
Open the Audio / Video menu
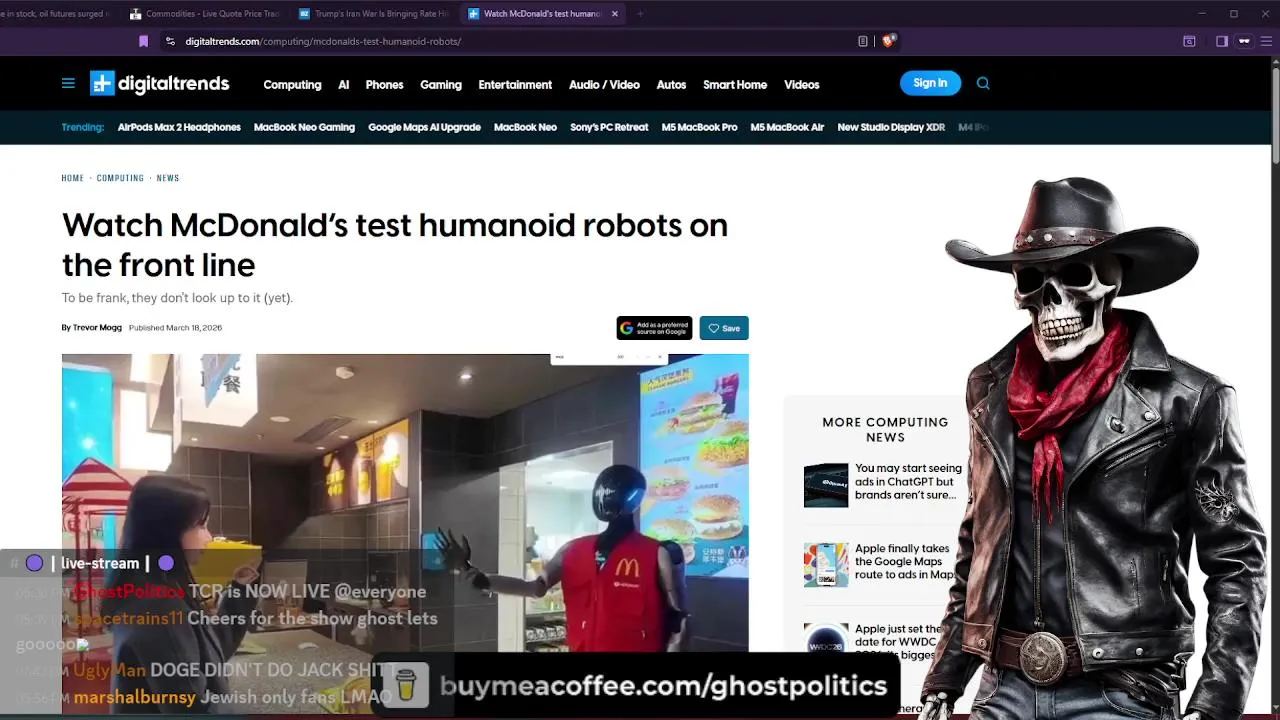tap(604, 84)
